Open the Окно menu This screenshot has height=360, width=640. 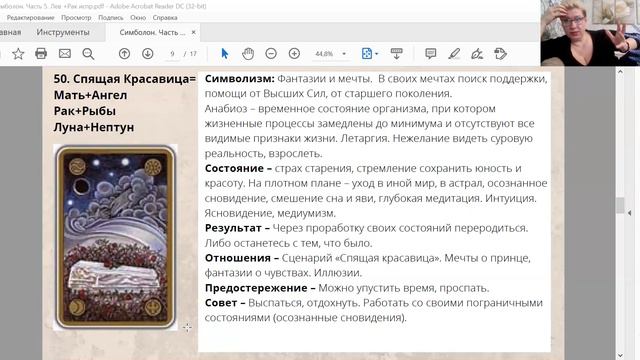pos(138,18)
